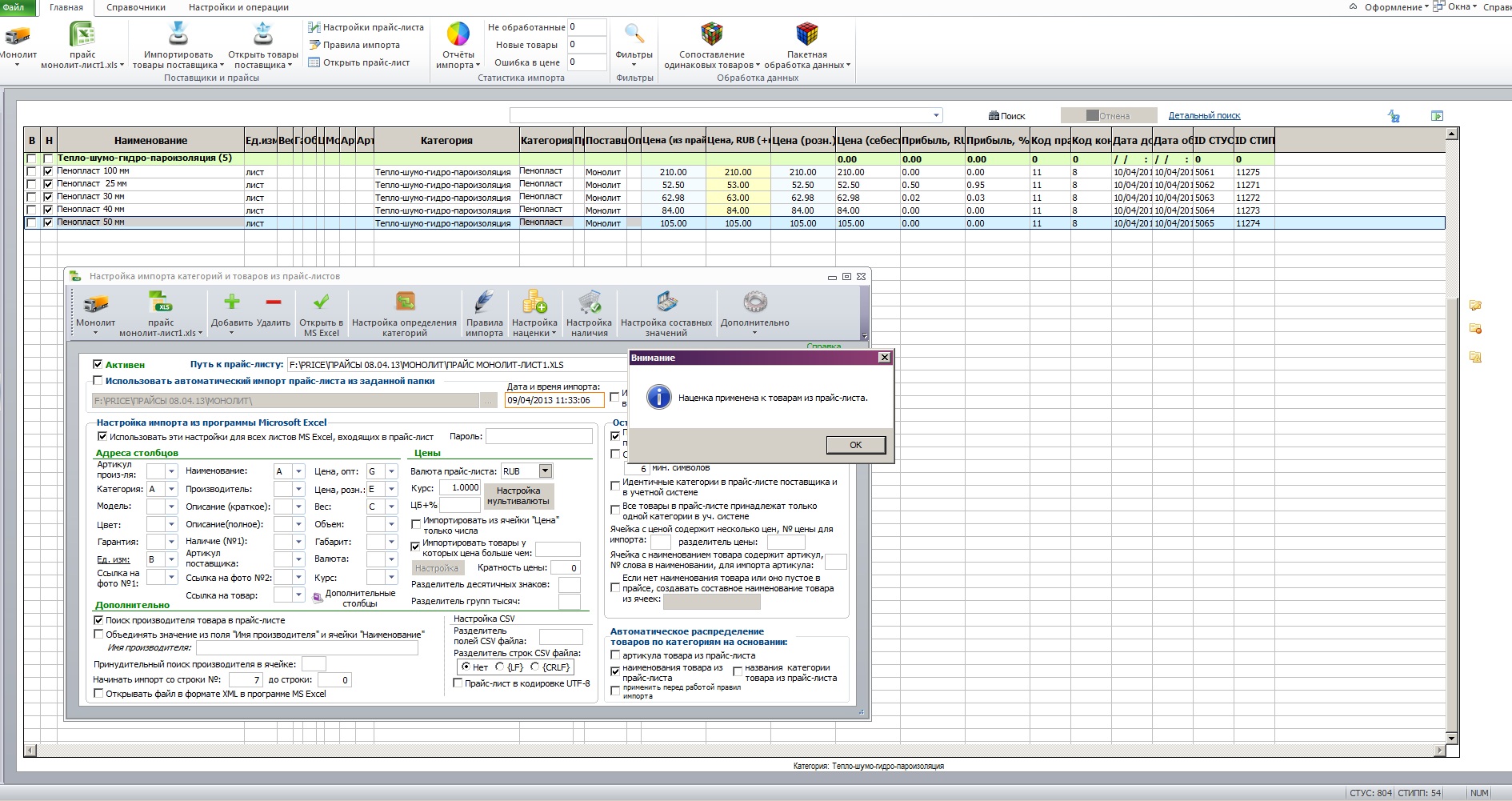Click the red minus Удалить icon
Screen dimensions: 1512x801
pyautogui.click(x=274, y=302)
